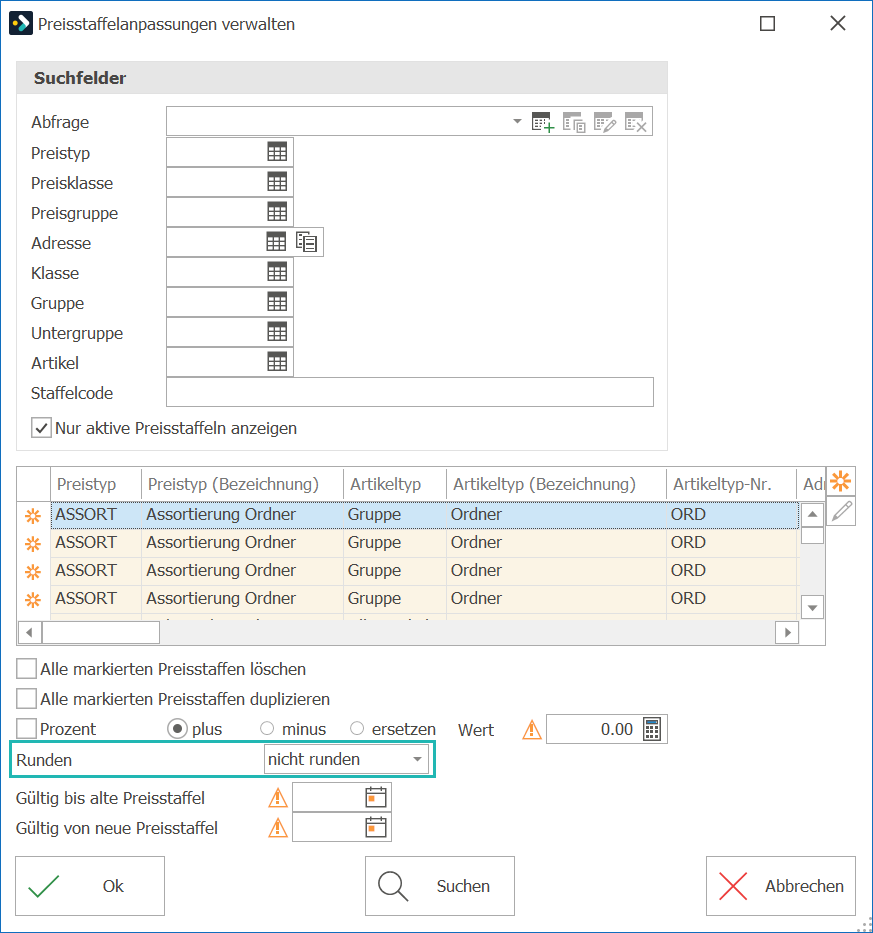The image size is (873, 933).
Task: Enable Alle markierten Preisstaffen löschen
Action: pos(26,669)
